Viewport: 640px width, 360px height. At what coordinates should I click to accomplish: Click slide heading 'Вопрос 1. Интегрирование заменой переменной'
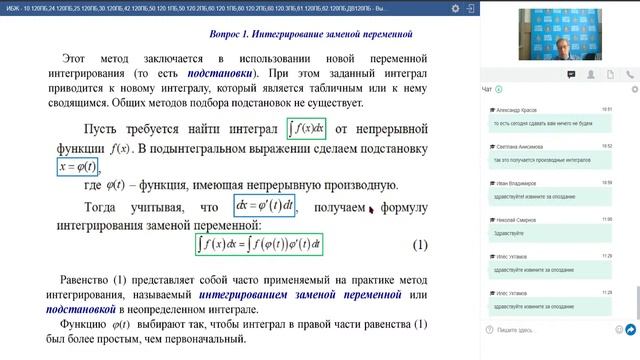tap(311, 34)
